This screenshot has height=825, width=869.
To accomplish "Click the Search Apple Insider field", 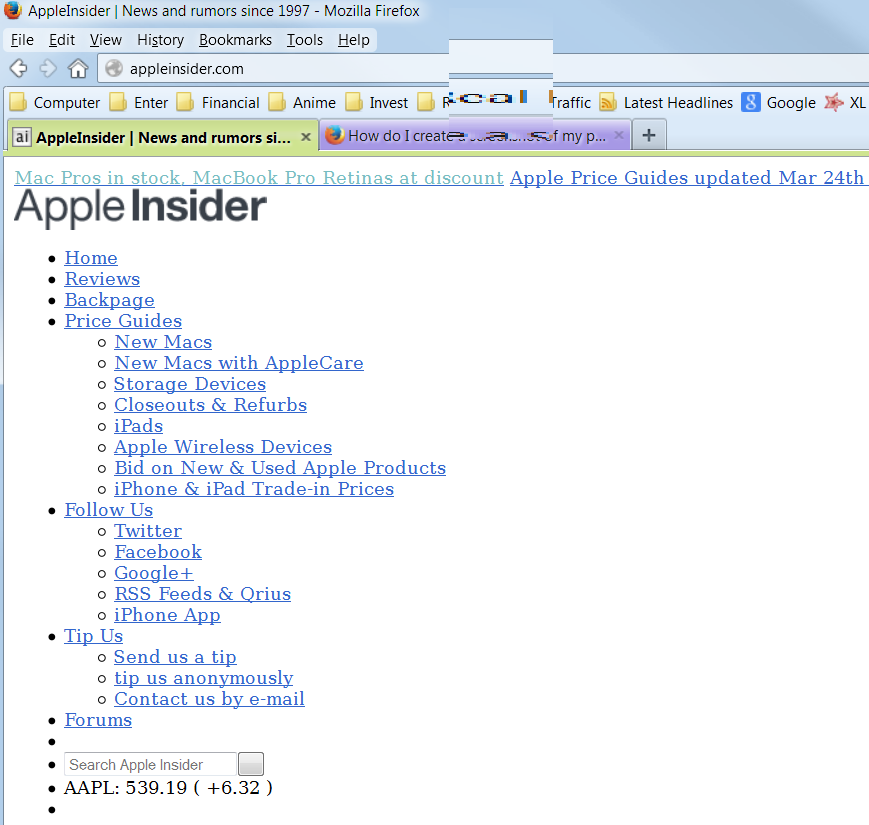I will (150, 765).
